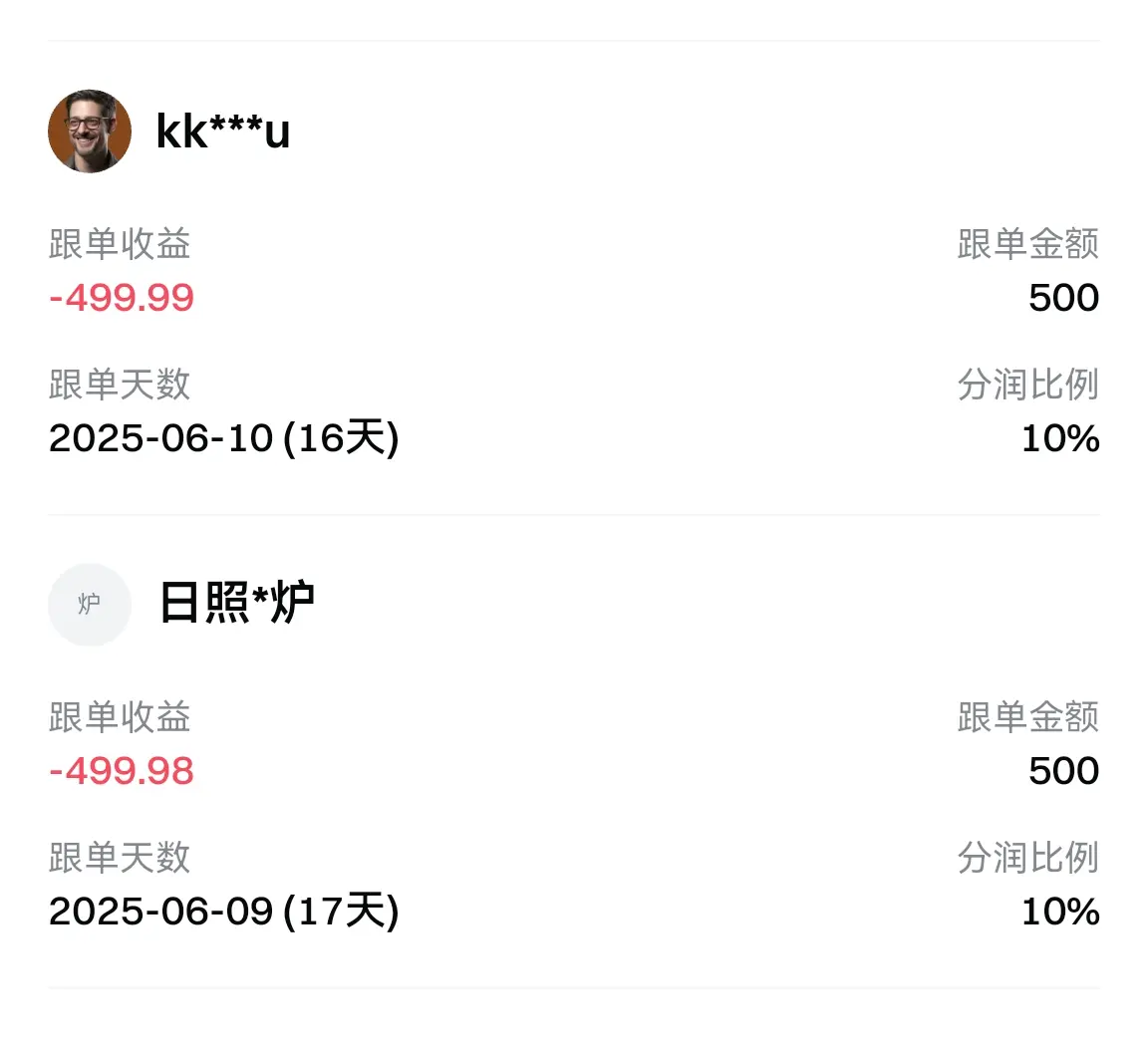
Task: Tap kk***u's profile photo avatar
Action: tap(90, 131)
